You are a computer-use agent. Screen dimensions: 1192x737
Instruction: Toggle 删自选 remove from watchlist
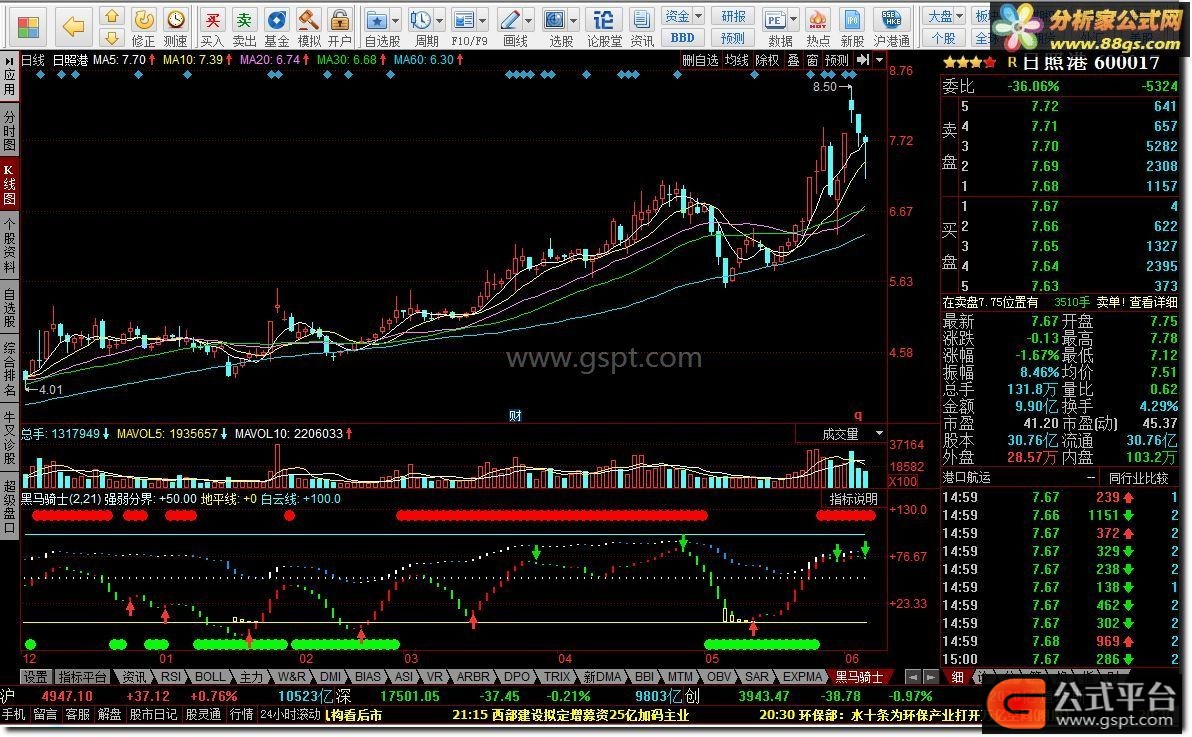(x=700, y=60)
